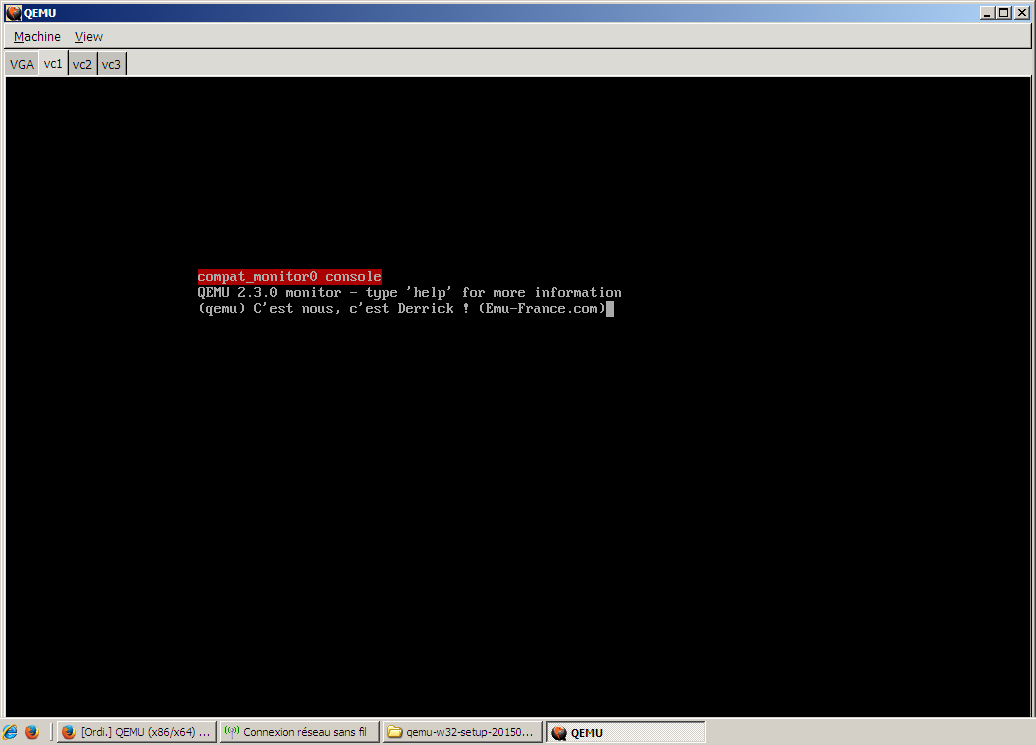Click the compat_monitor0 console header text
The width and height of the screenshot is (1036, 745).
289,276
